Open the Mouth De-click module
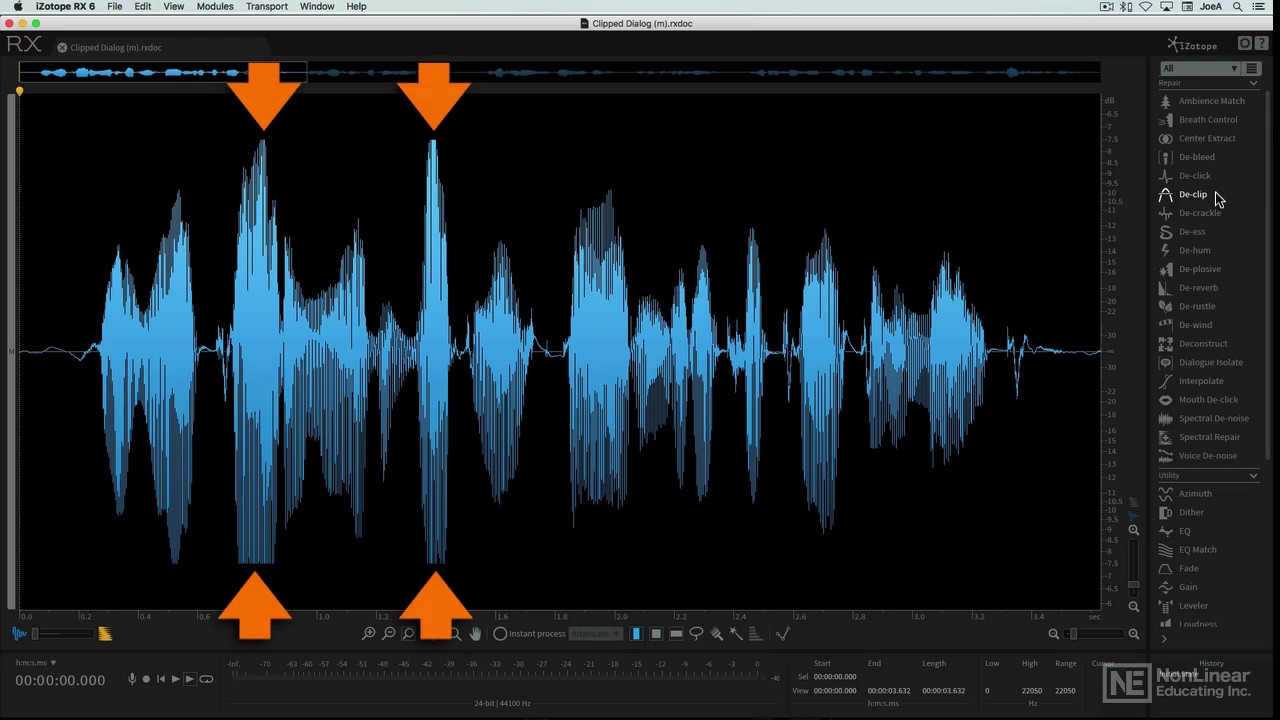The height and width of the screenshot is (720, 1280). (1199, 400)
